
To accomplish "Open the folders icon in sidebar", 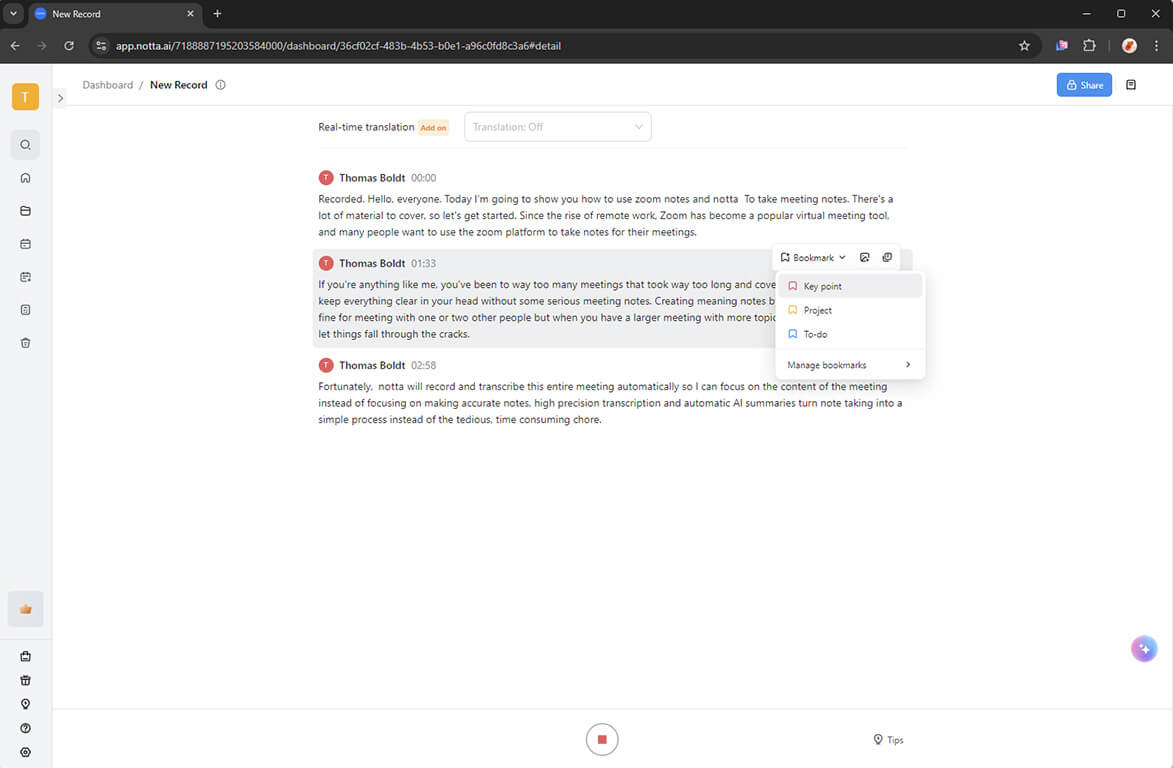I will [25, 211].
